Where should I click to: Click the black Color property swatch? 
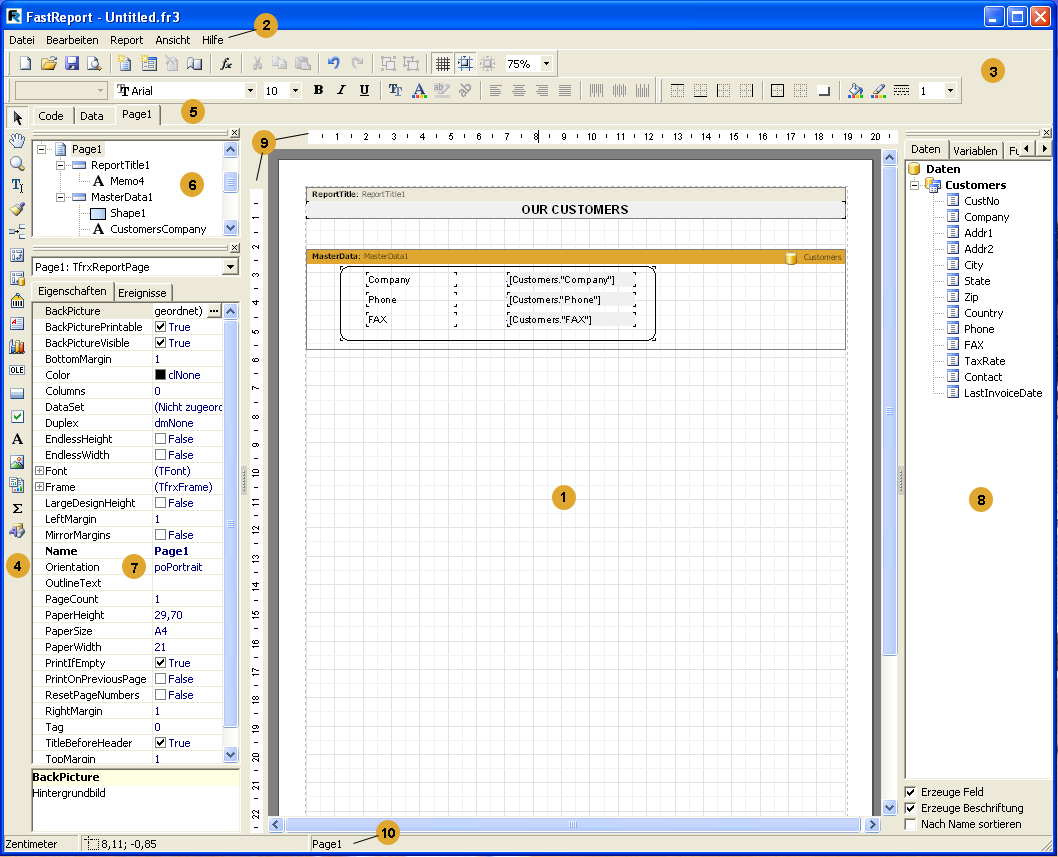click(x=160, y=375)
